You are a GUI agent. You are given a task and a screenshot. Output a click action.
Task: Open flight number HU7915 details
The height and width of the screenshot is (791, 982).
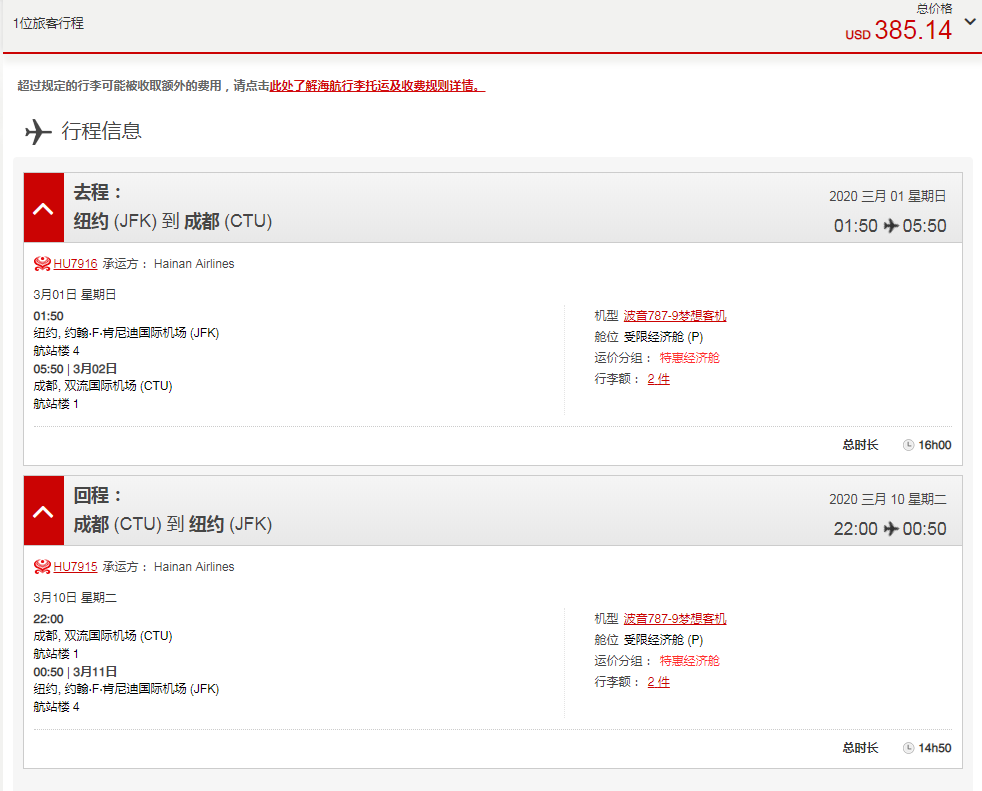click(x=75, y=567)
